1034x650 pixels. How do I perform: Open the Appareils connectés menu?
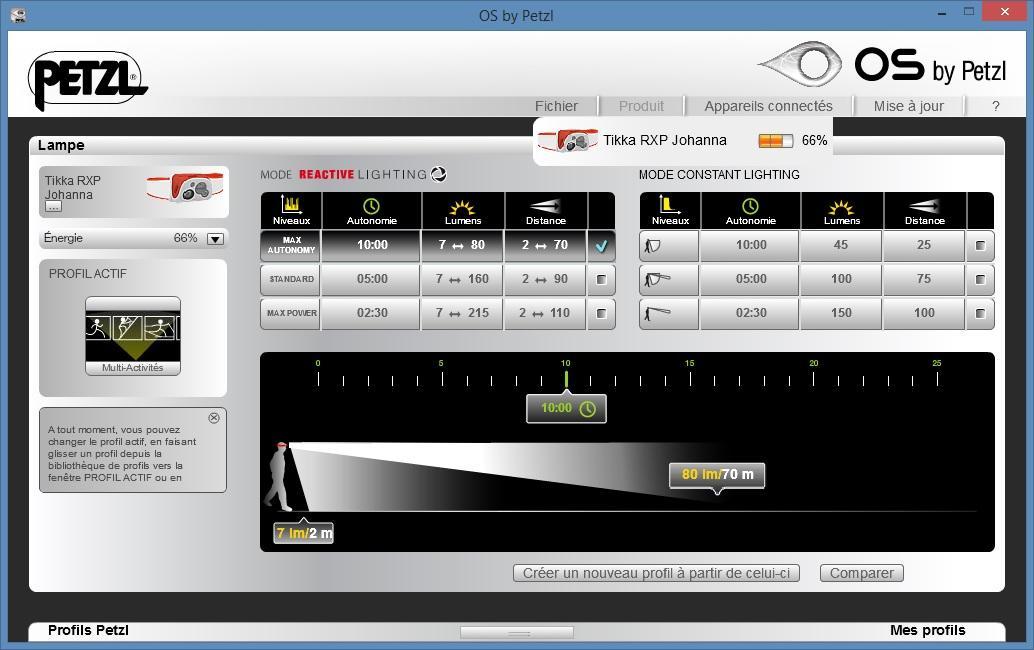(768, 106)
